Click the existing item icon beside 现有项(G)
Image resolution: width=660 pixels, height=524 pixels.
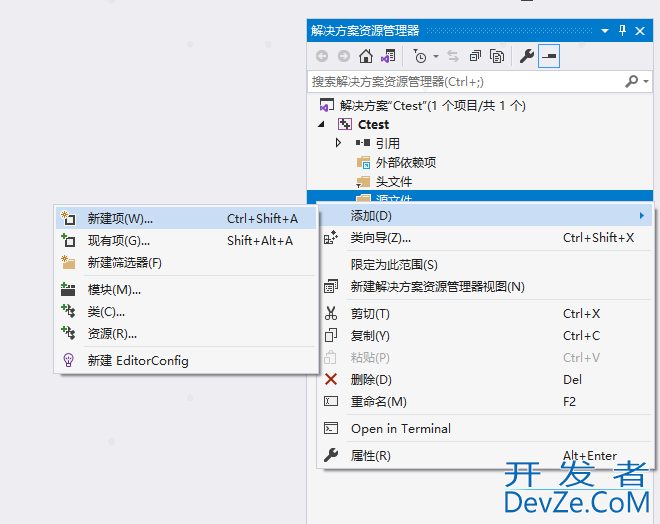68,240
